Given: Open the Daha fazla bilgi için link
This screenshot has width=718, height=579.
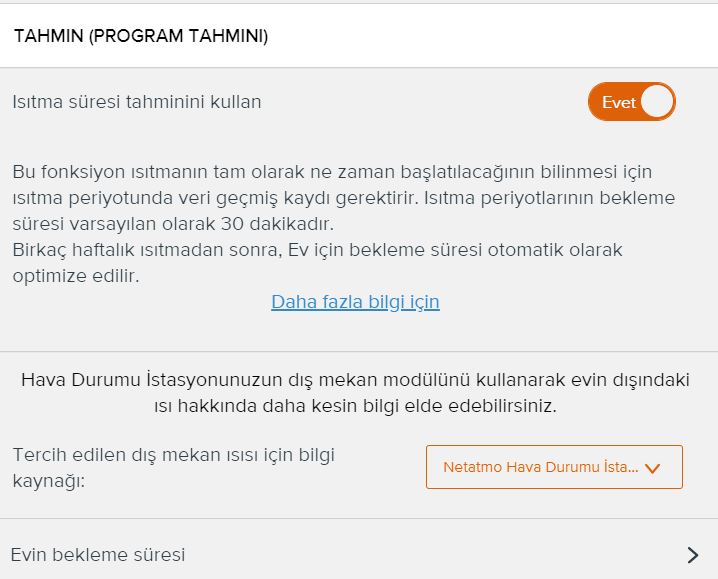Looking at the screenshot, I should [x=355, y=302].
